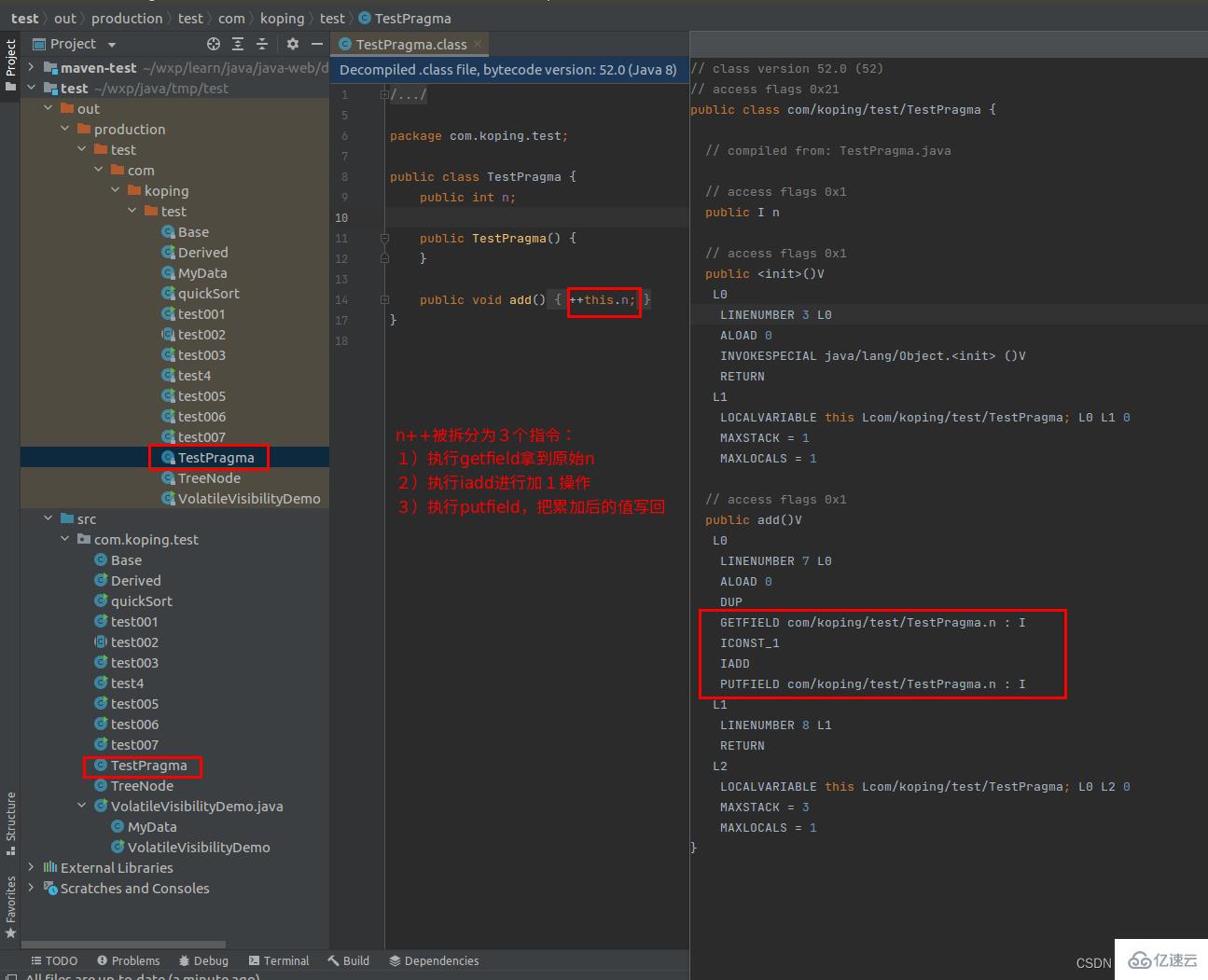Click the Expand All icon in Project panel
The width and height of the screenshot is (1208, 980).
point(236,43)
